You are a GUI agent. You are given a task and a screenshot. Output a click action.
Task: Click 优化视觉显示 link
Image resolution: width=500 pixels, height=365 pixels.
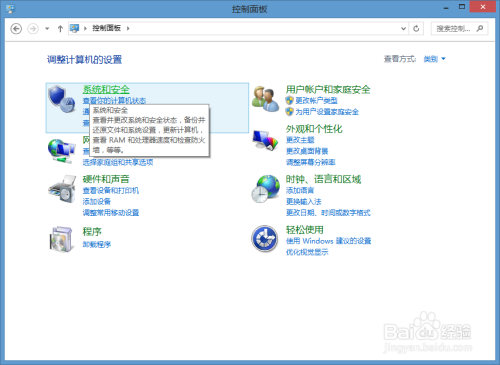coord(307,252)
